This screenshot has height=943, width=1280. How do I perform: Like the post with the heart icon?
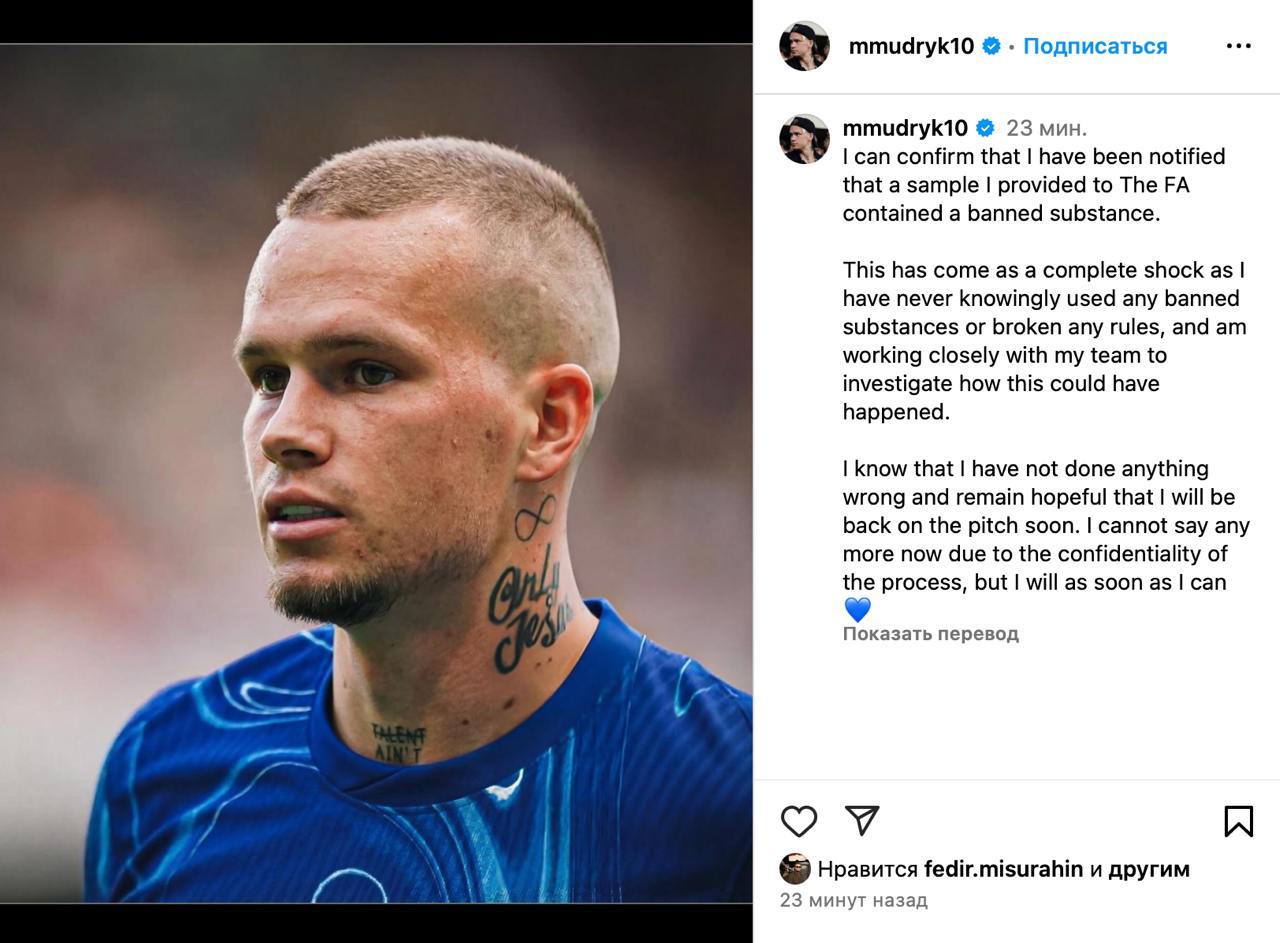[799, 821]
